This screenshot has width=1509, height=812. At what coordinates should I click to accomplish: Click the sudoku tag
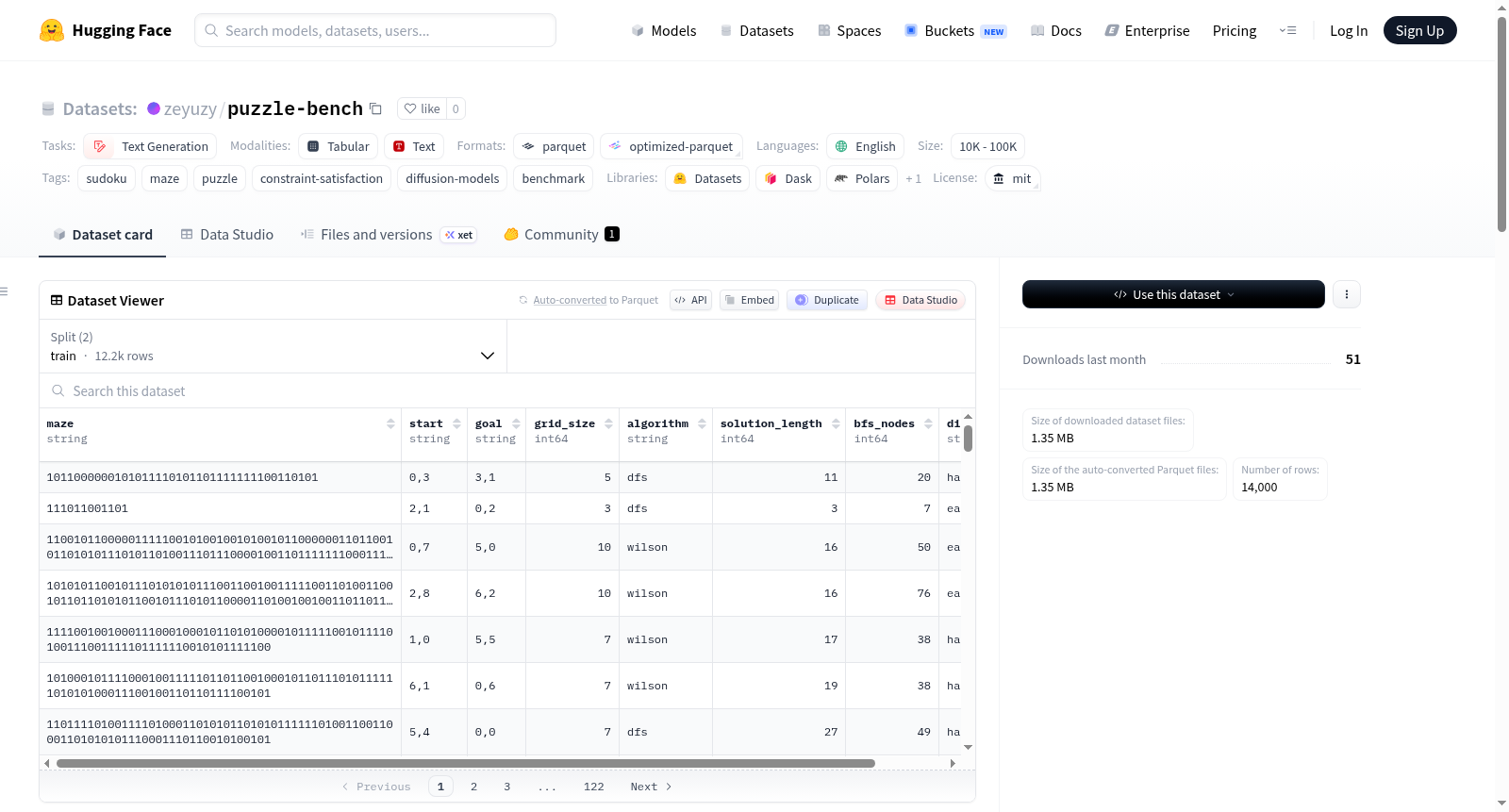point(107,178)
